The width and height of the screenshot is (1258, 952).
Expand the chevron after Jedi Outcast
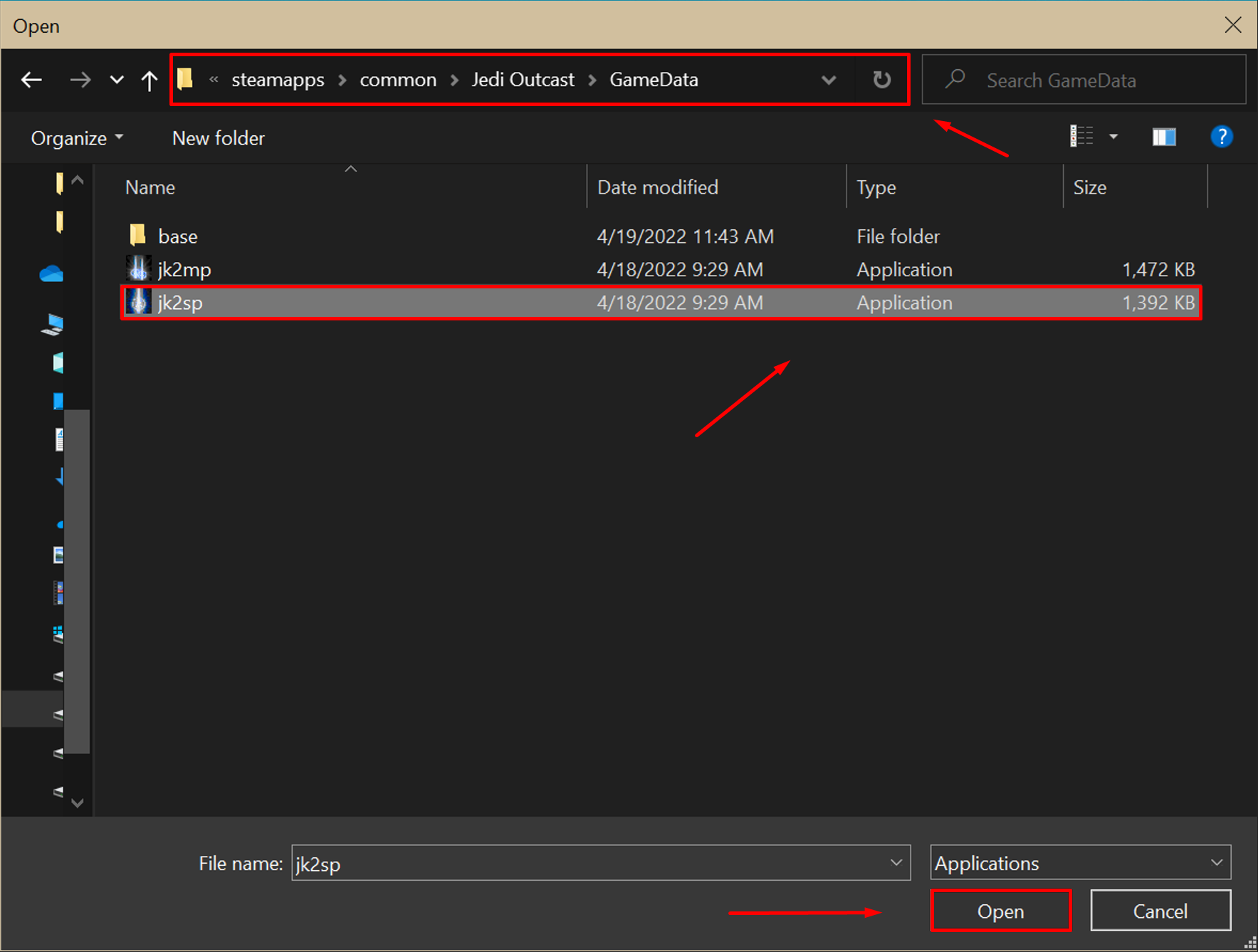click(592, 80)
